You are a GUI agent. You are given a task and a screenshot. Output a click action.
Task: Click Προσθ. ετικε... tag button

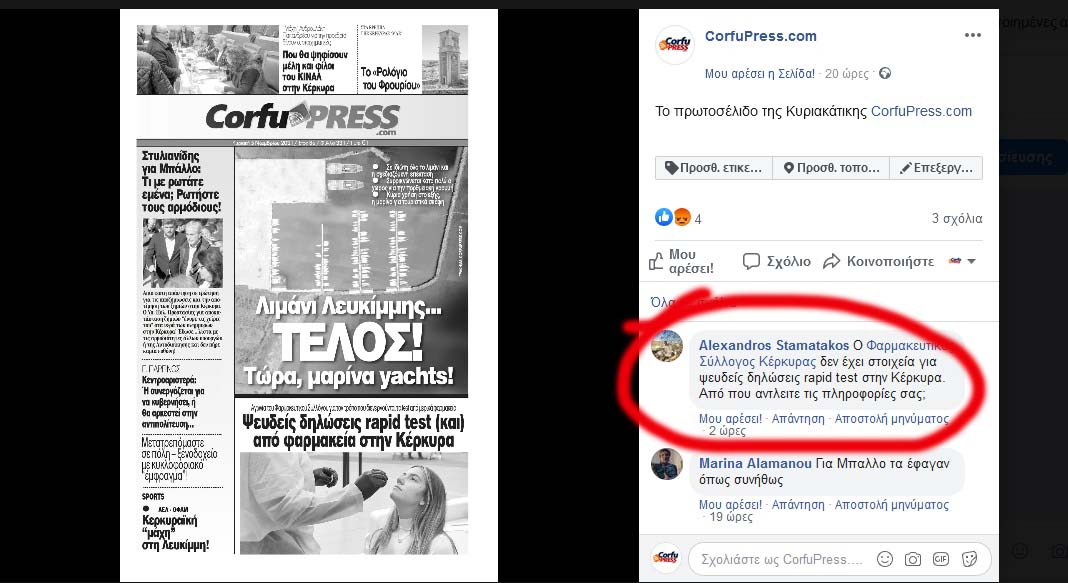pyautogui.click(x=714, y=168)
